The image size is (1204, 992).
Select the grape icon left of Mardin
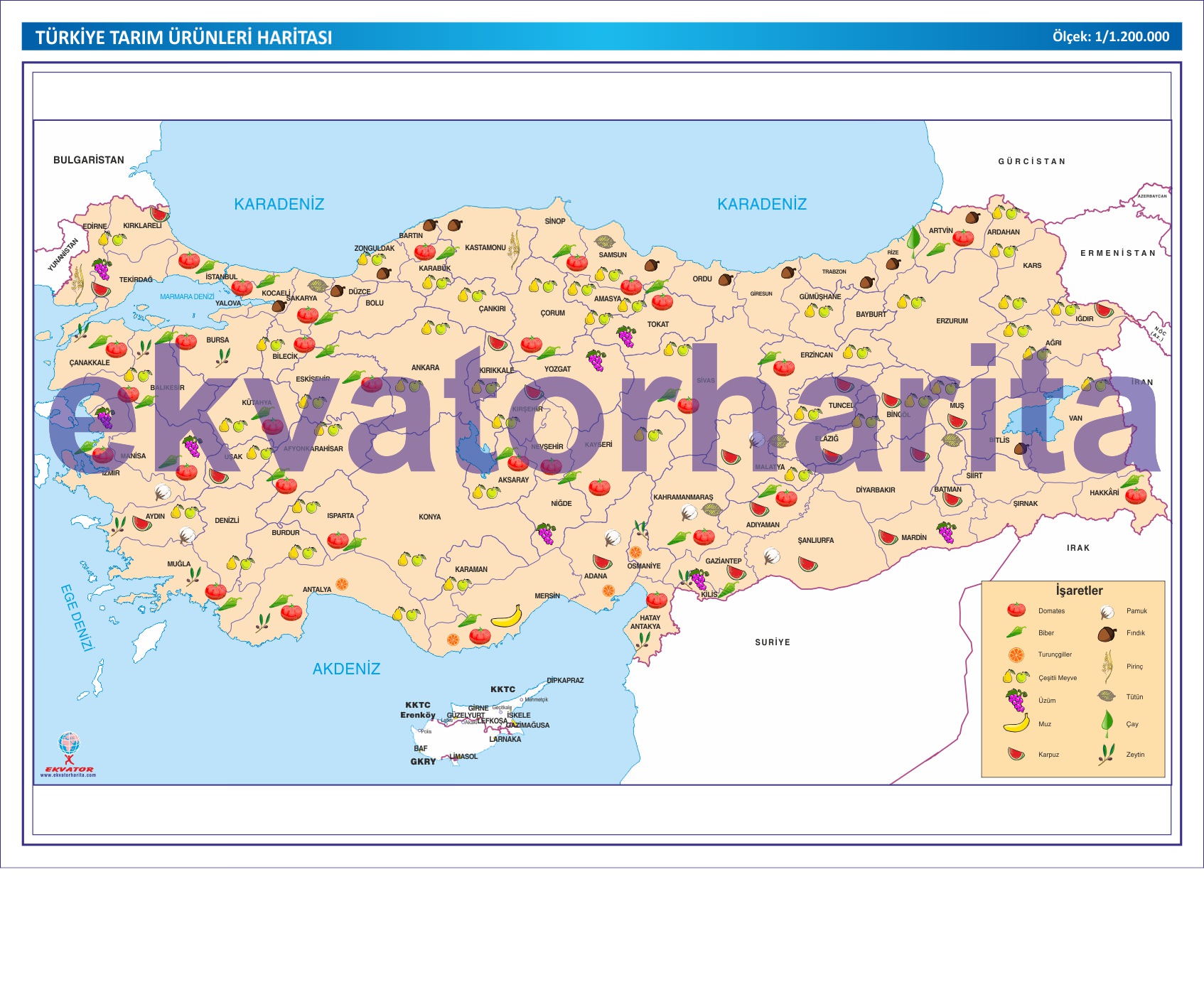[946, 532]
